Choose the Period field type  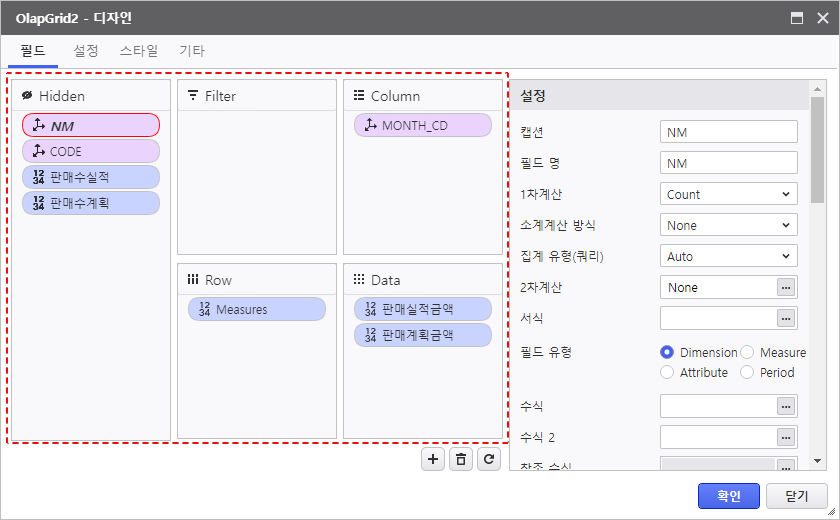(748, 372)
